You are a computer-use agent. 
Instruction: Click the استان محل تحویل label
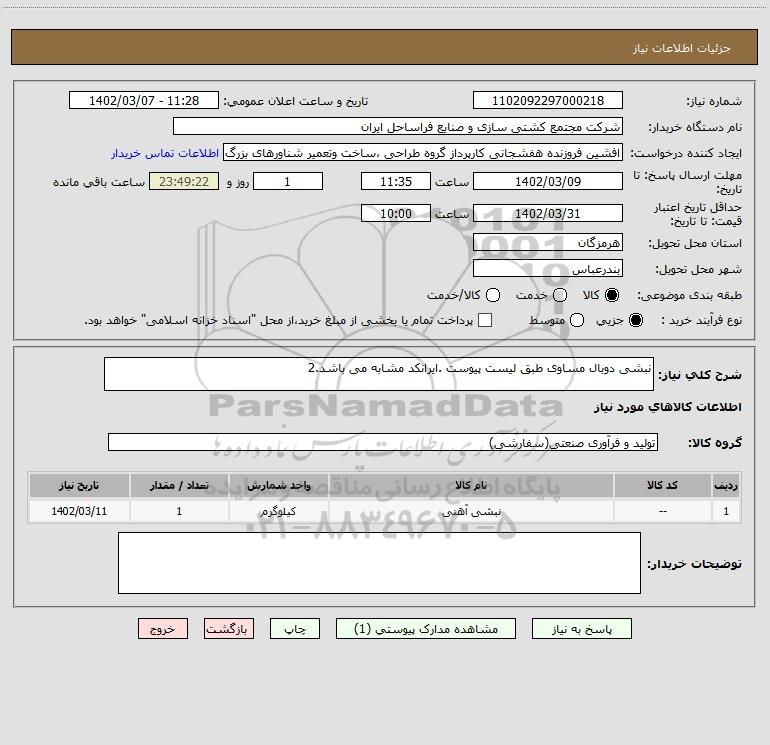click(695, 243)
